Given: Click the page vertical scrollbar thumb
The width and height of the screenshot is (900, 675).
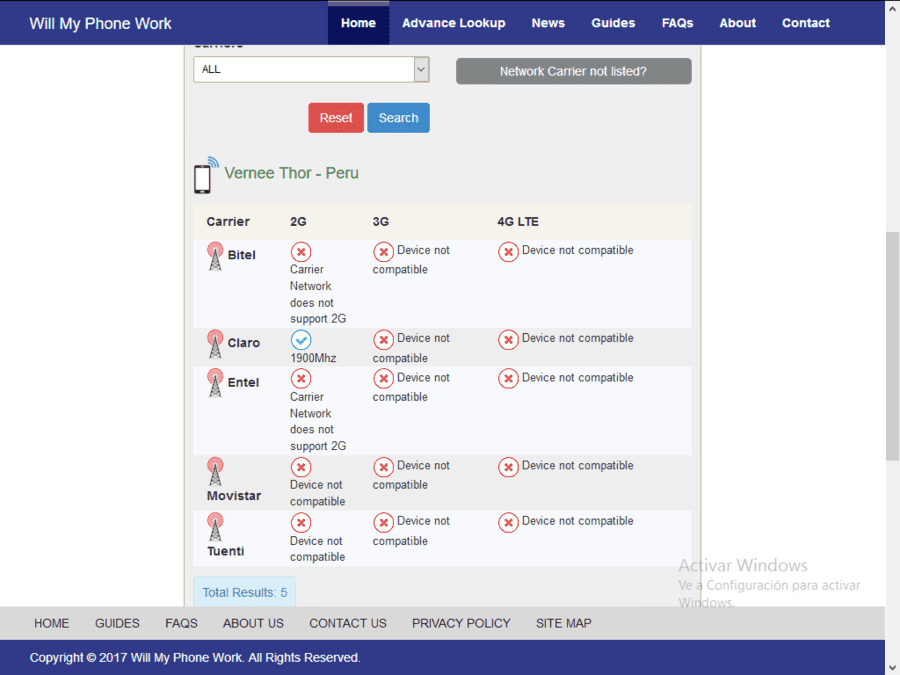Looking at the screenshot, I should click(x=893, y=346).
